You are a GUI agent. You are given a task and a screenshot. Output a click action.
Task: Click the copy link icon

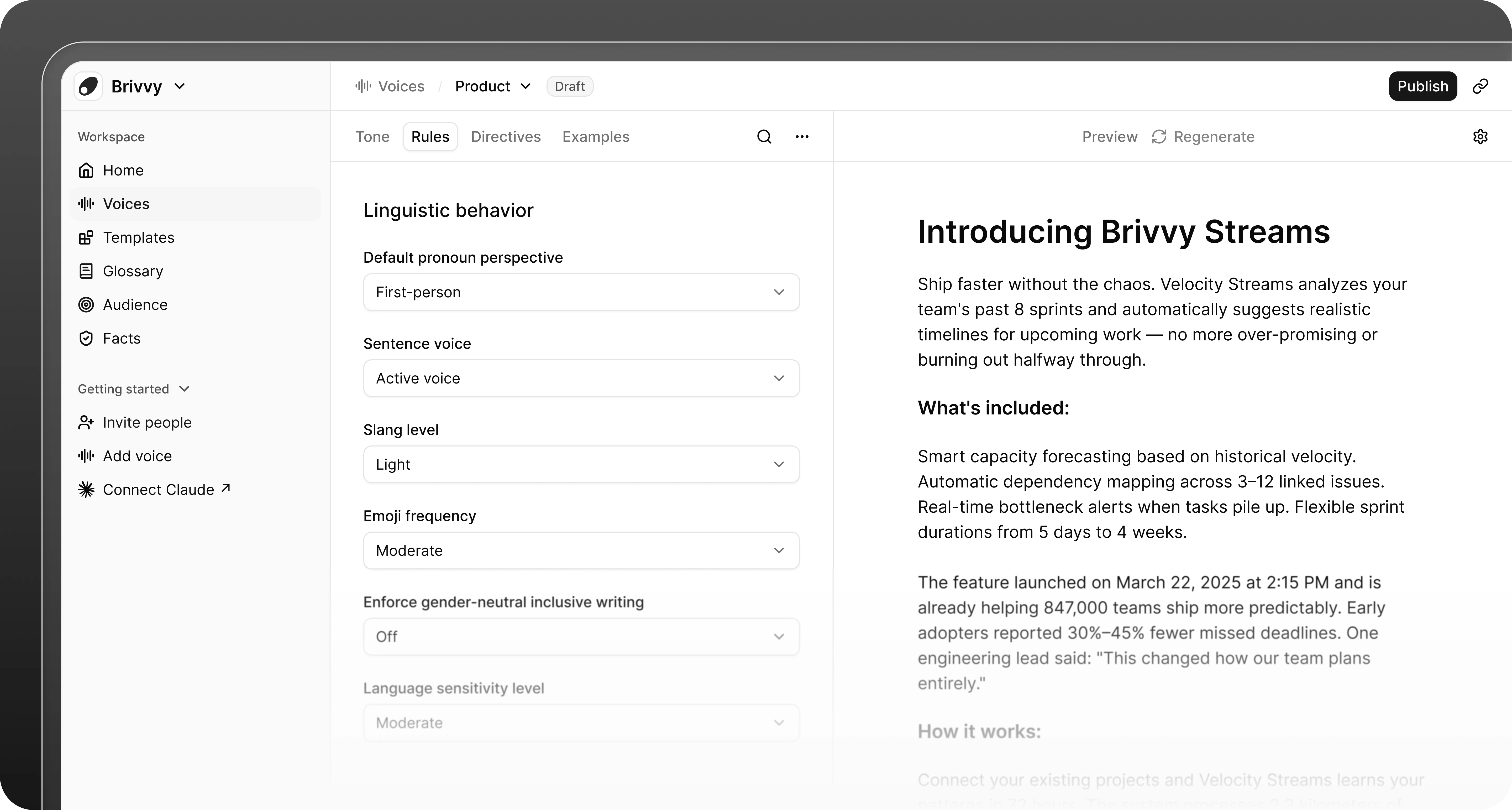(1480, 86)
